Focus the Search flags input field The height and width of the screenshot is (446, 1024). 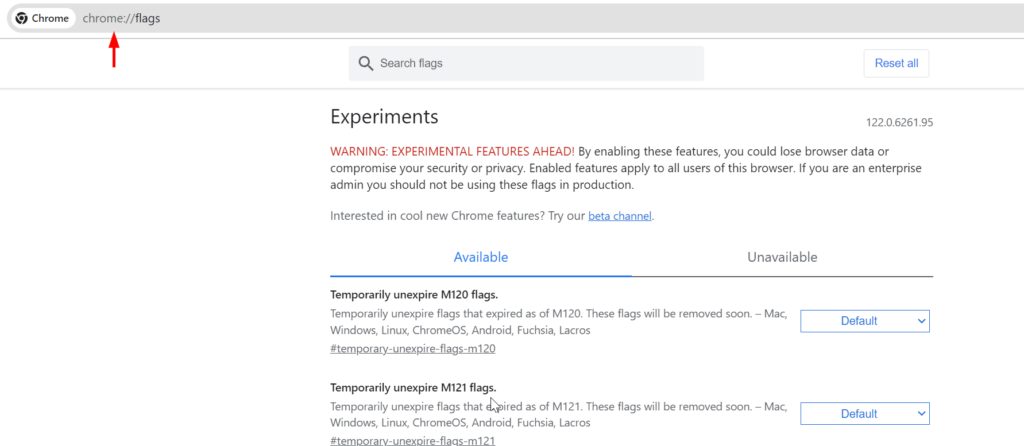(x=526, y=63)
